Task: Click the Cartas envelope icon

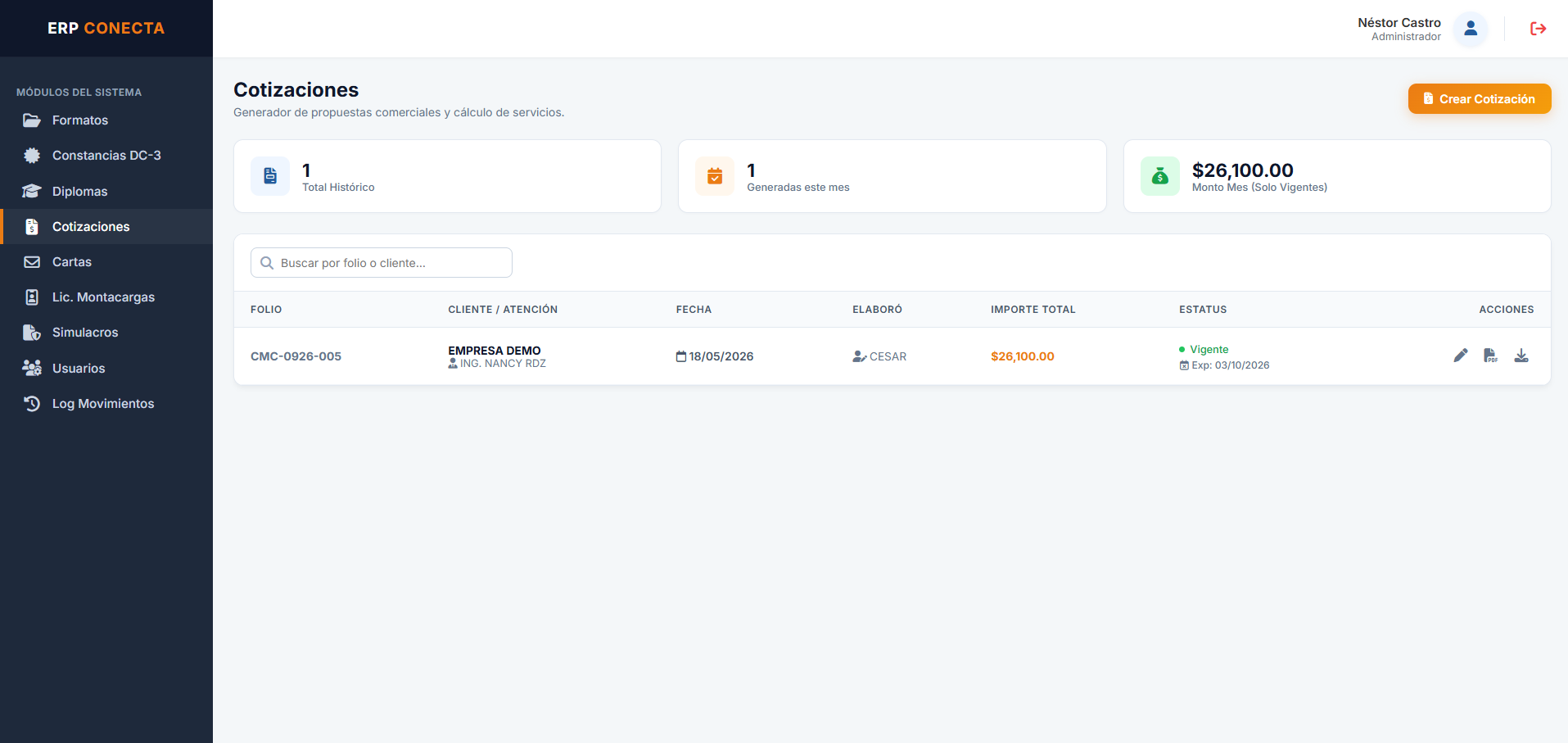Action: tap(32, 262)
